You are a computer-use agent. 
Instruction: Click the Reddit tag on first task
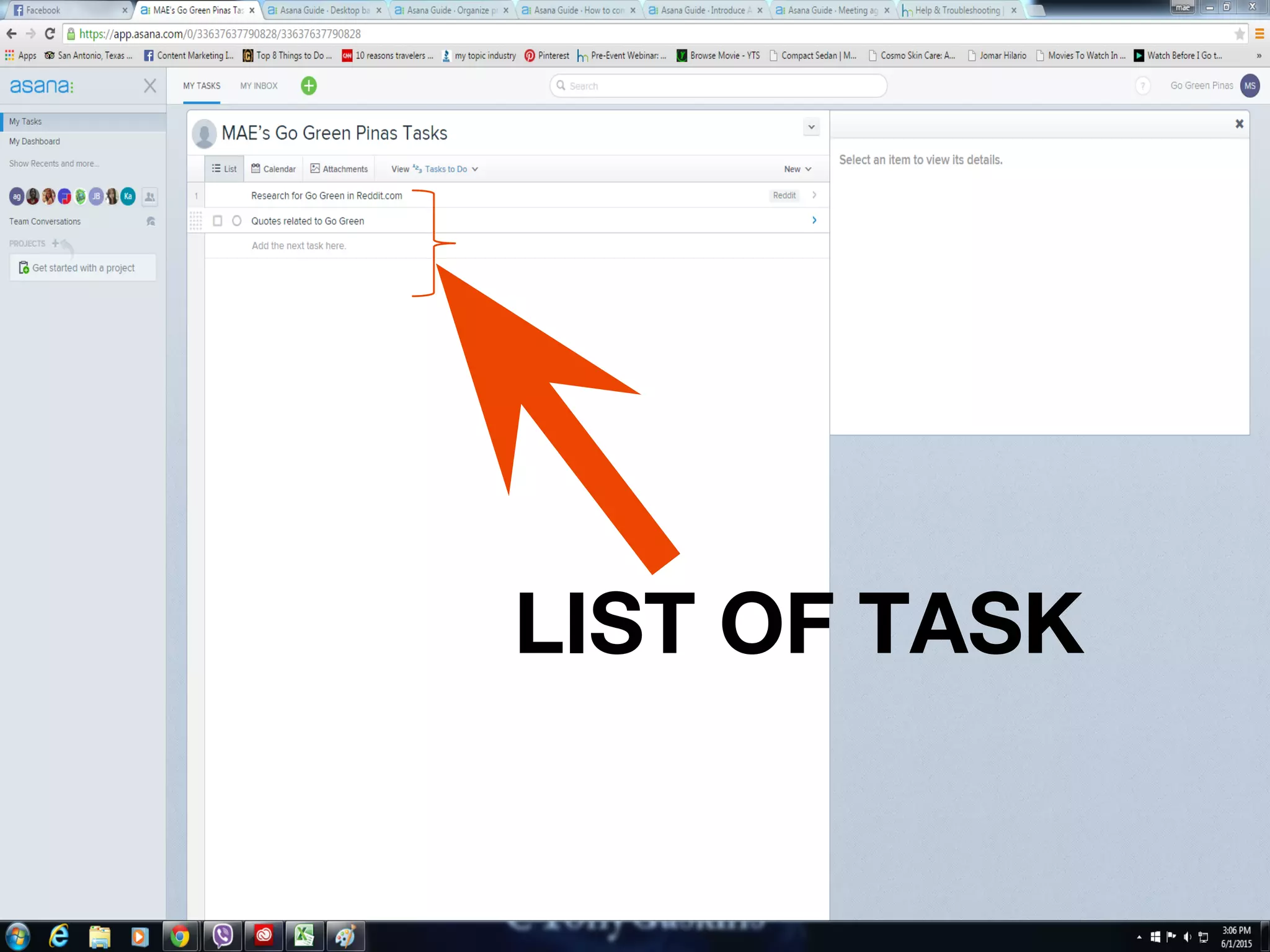pyautogui.click(x=784, y=195)
